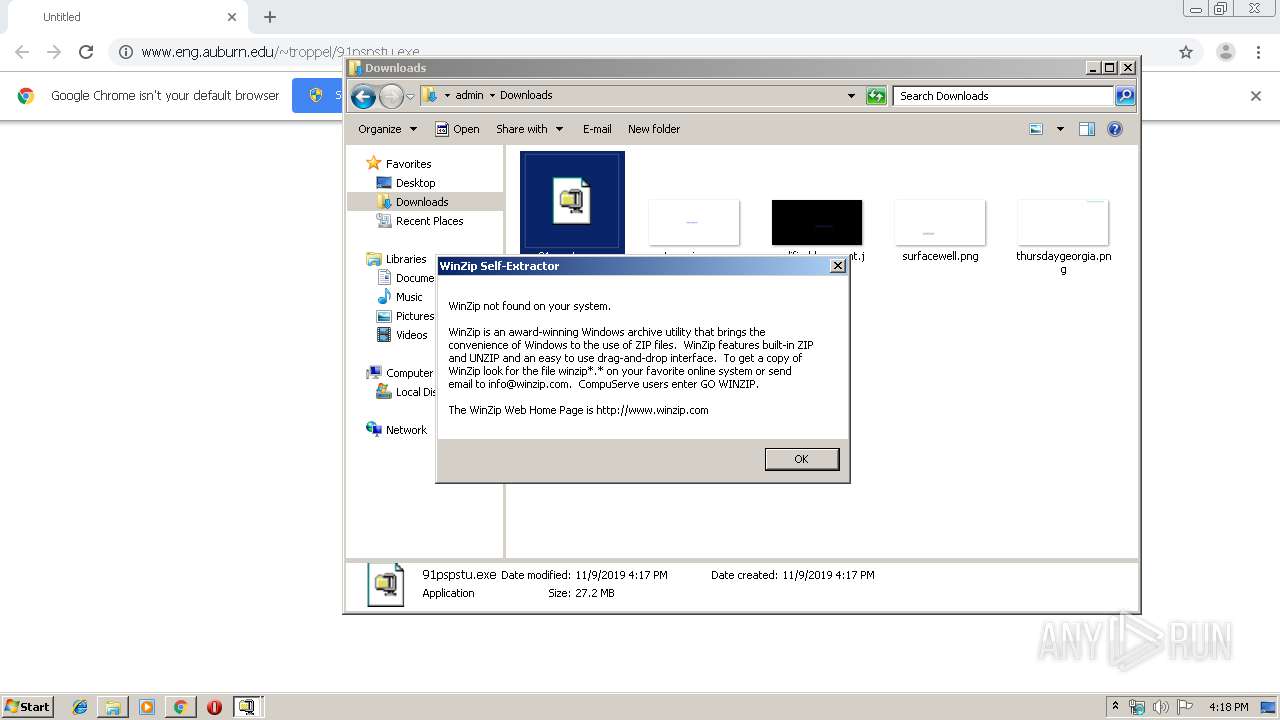Open the address bar history dropdown
Screen dimensions: 1280x720
[x=851, y=96]
